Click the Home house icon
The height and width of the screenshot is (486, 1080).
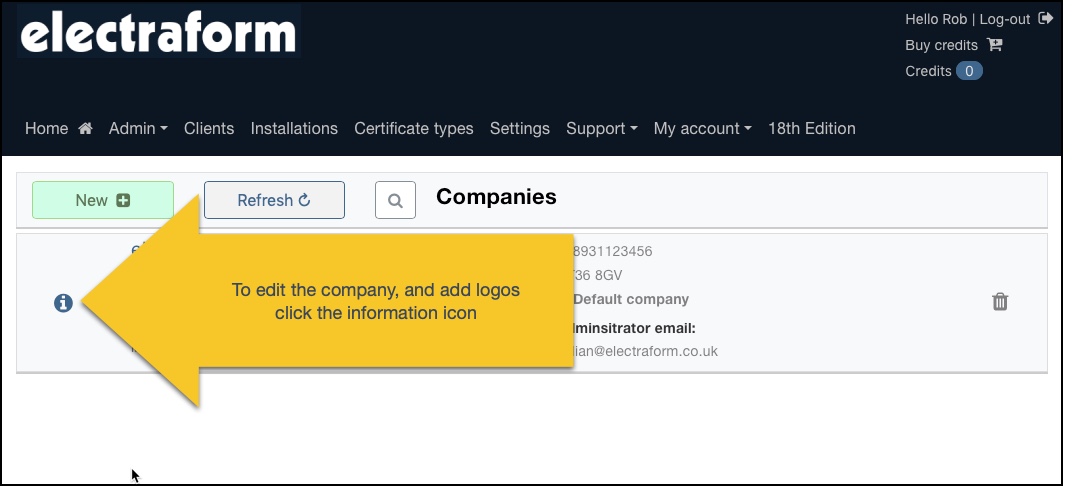tap(85, 128)
